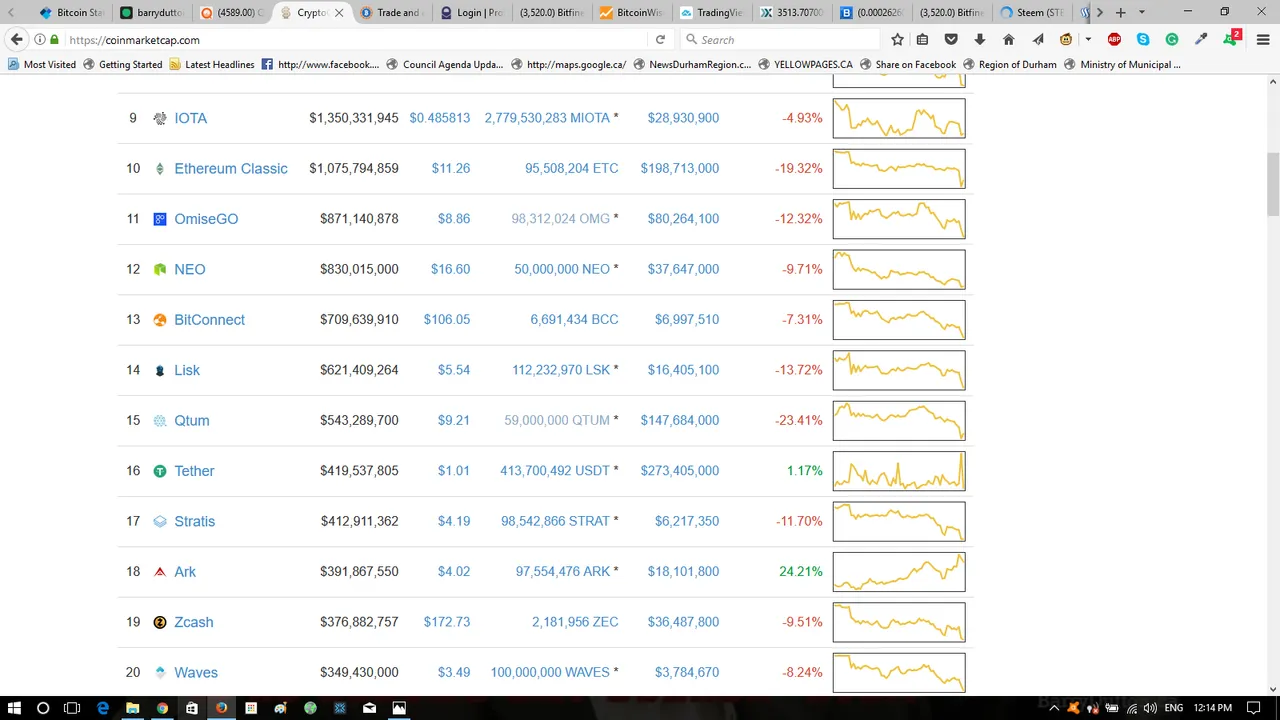The width and height of the screenshot is (1280, 720).
Task: Open the Zcash coin link
Action: tap(194, 622)
